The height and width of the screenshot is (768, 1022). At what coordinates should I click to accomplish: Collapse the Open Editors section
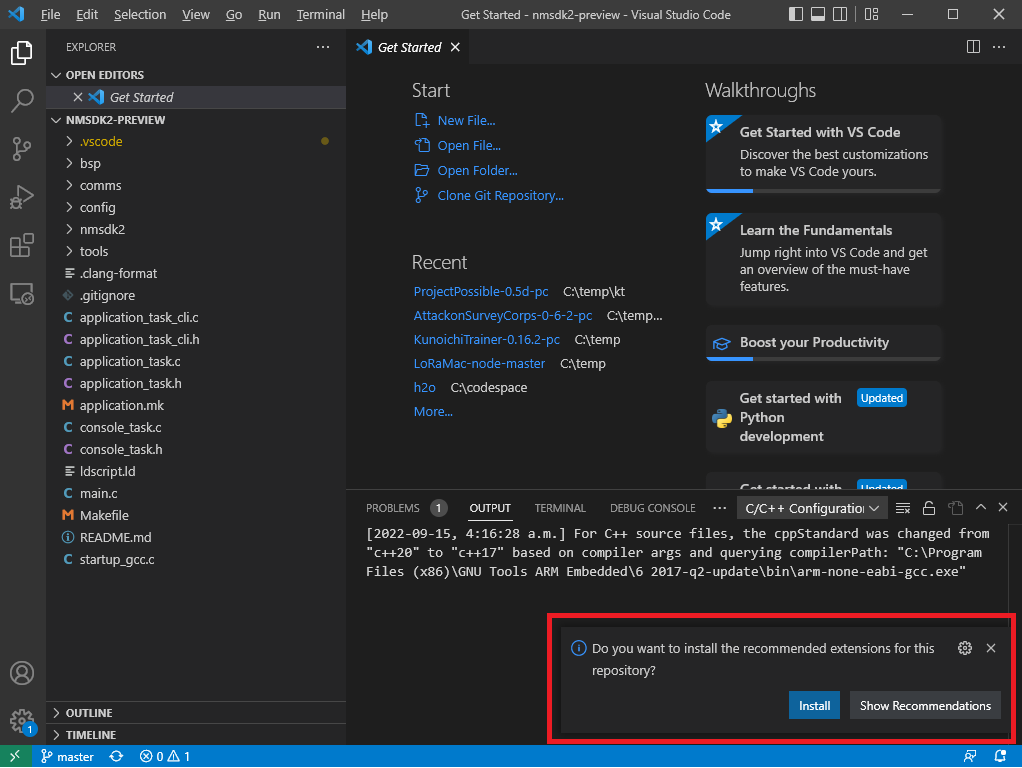tap(196, 75)
